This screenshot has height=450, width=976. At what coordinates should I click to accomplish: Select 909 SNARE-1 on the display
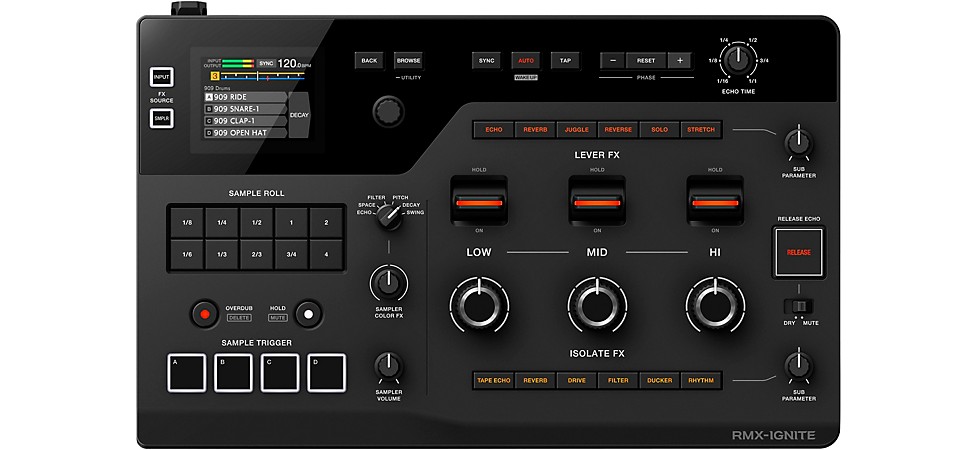coord(245,109)
